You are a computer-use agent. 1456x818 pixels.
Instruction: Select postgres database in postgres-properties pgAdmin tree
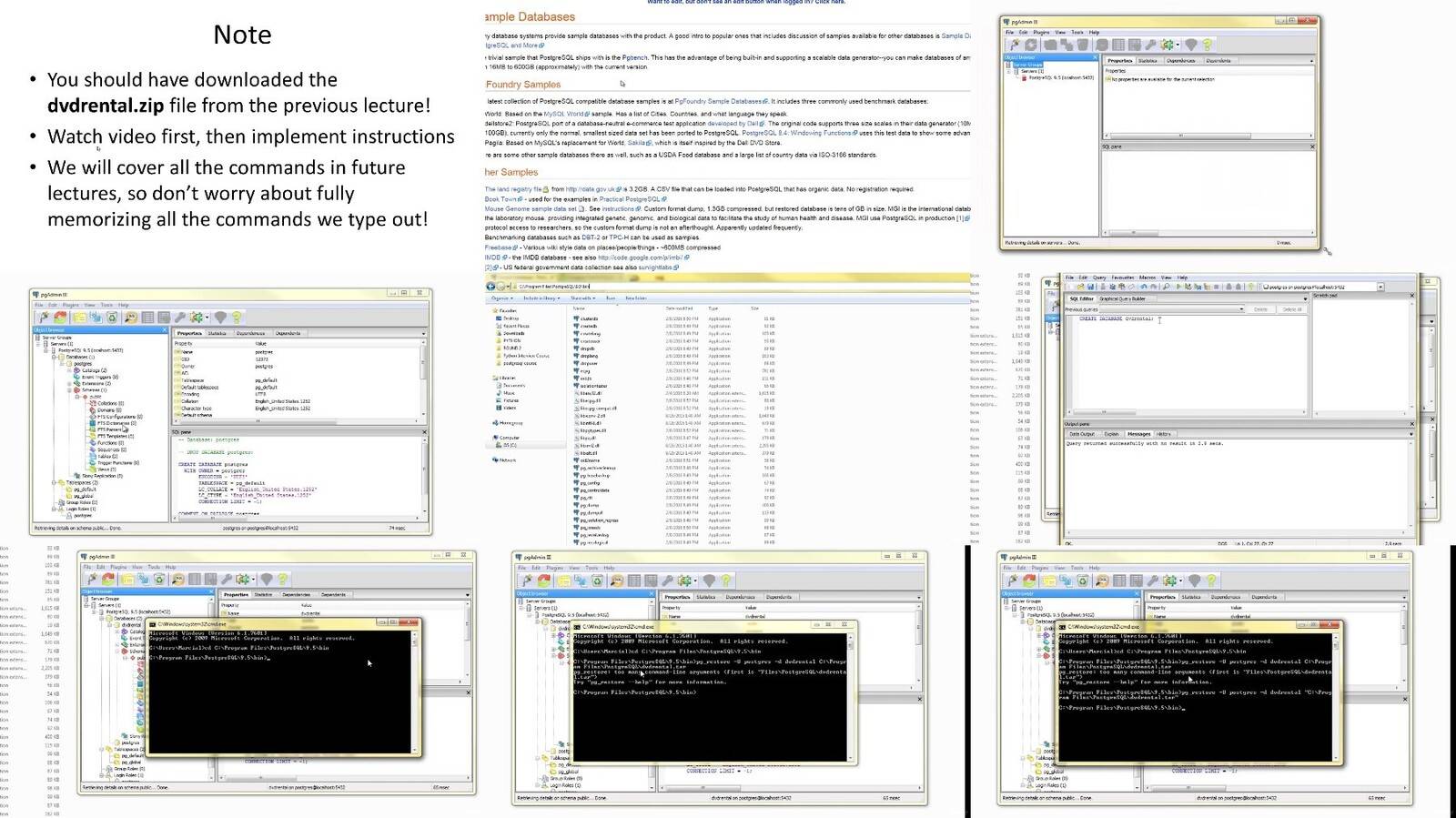point(83,364)
